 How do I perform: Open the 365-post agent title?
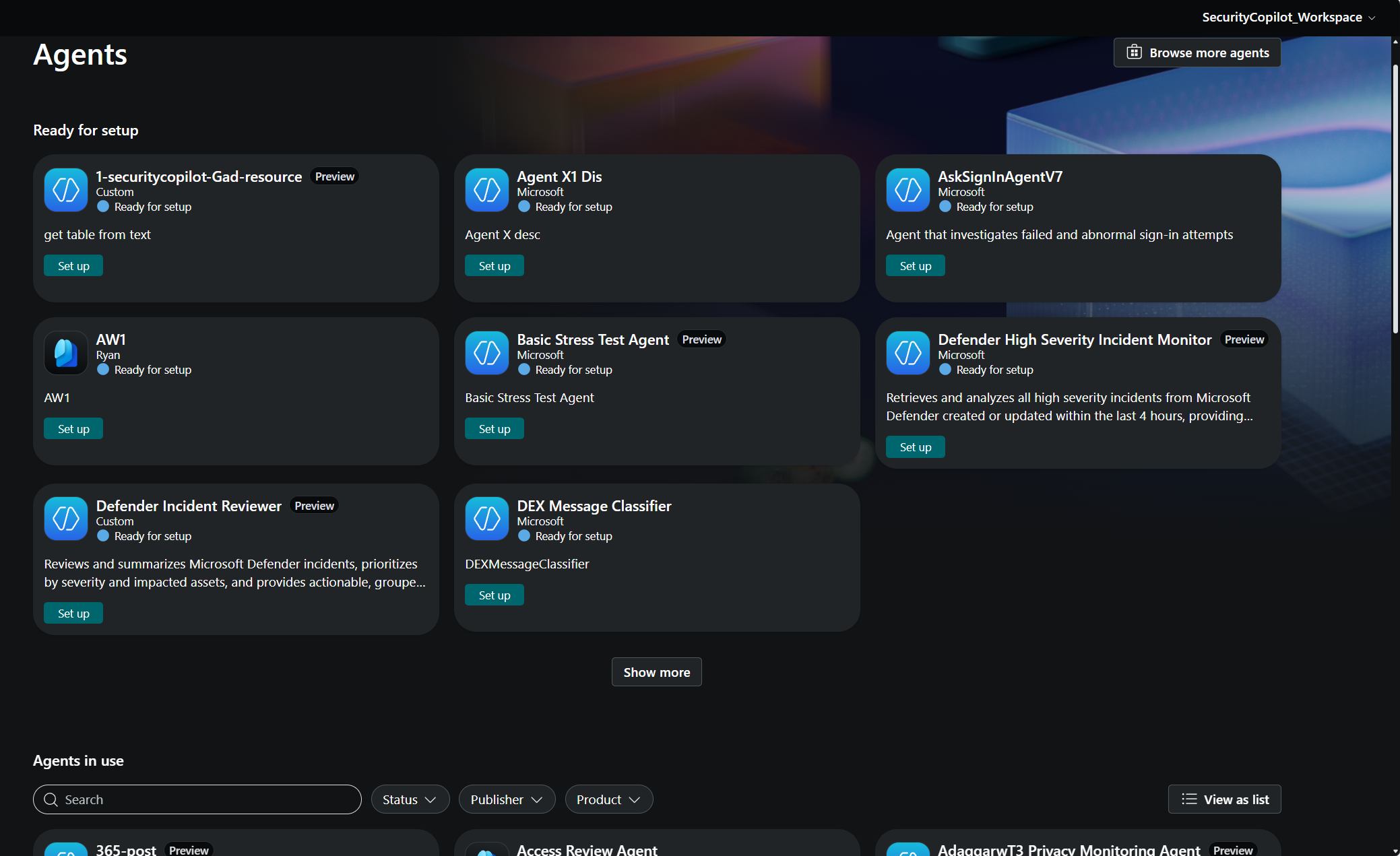coord(126,850)
